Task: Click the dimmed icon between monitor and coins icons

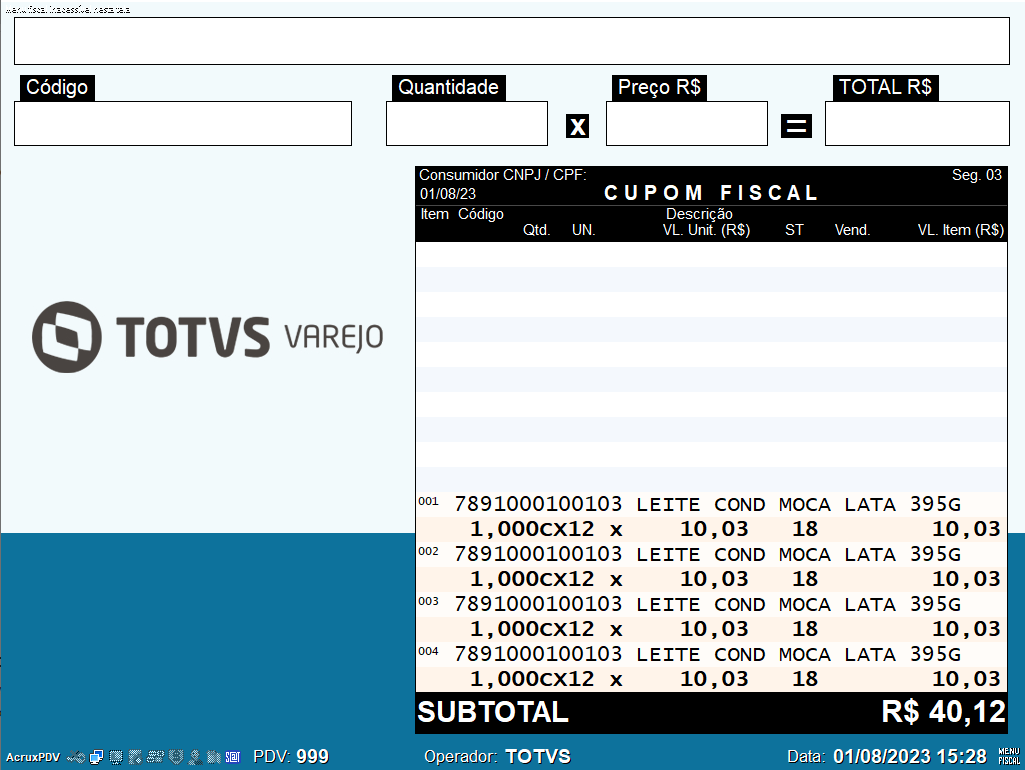Action: (x=135, y=757)
